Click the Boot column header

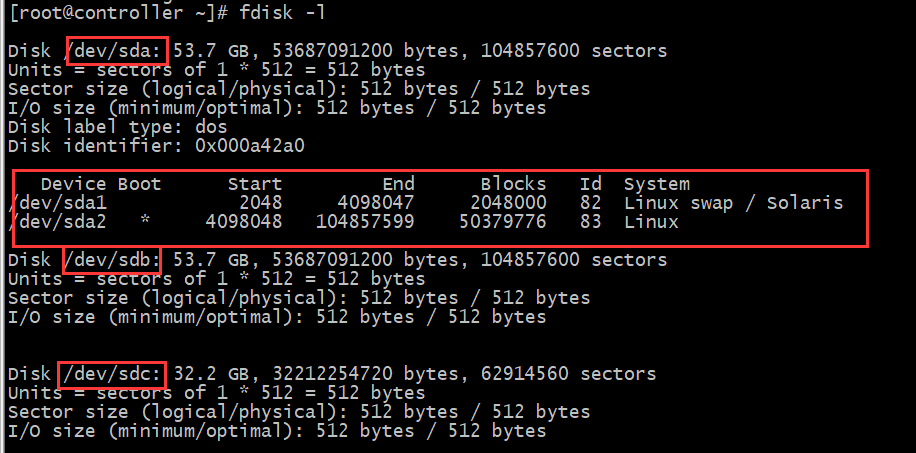(x=139, y=184)
